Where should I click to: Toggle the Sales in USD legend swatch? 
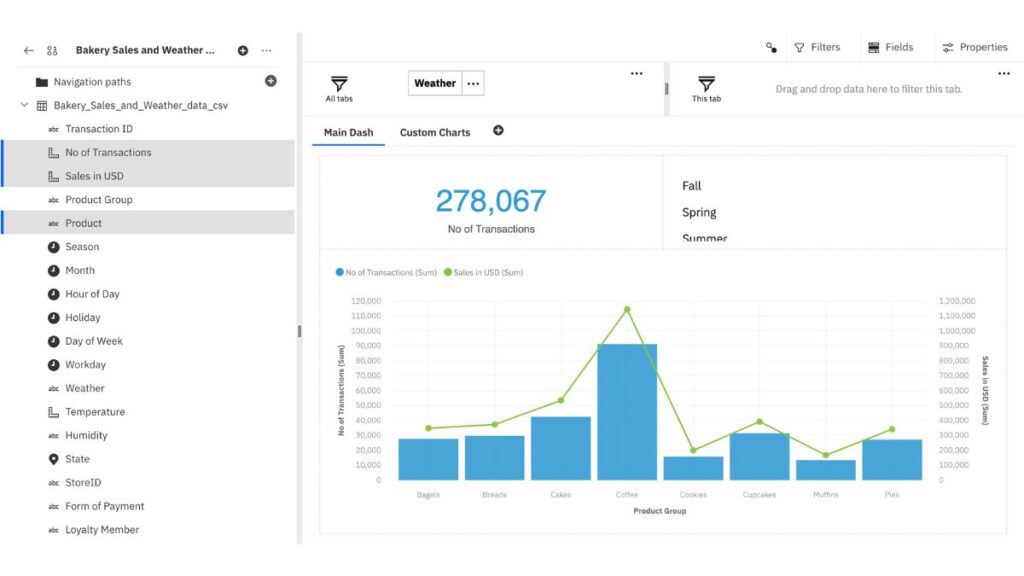pyautogui.click(x=448, y=272)
